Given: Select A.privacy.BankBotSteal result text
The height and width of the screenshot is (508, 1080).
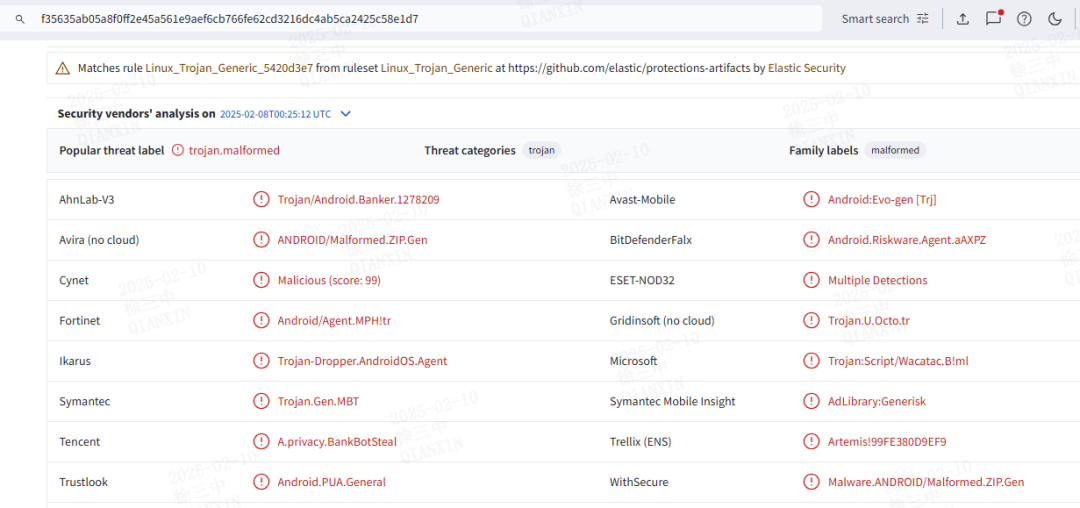Looking at the screenshot, I should tap(337, 441).
